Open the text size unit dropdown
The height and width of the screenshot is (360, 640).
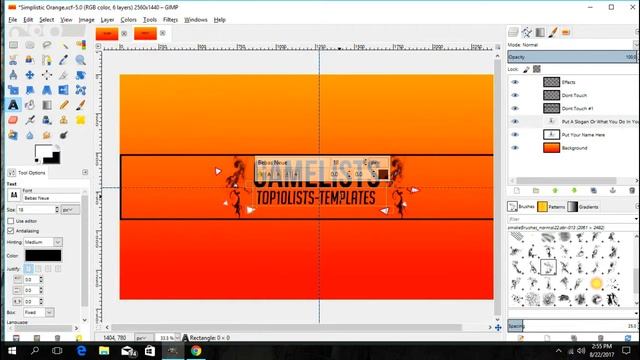coord(70,210)
